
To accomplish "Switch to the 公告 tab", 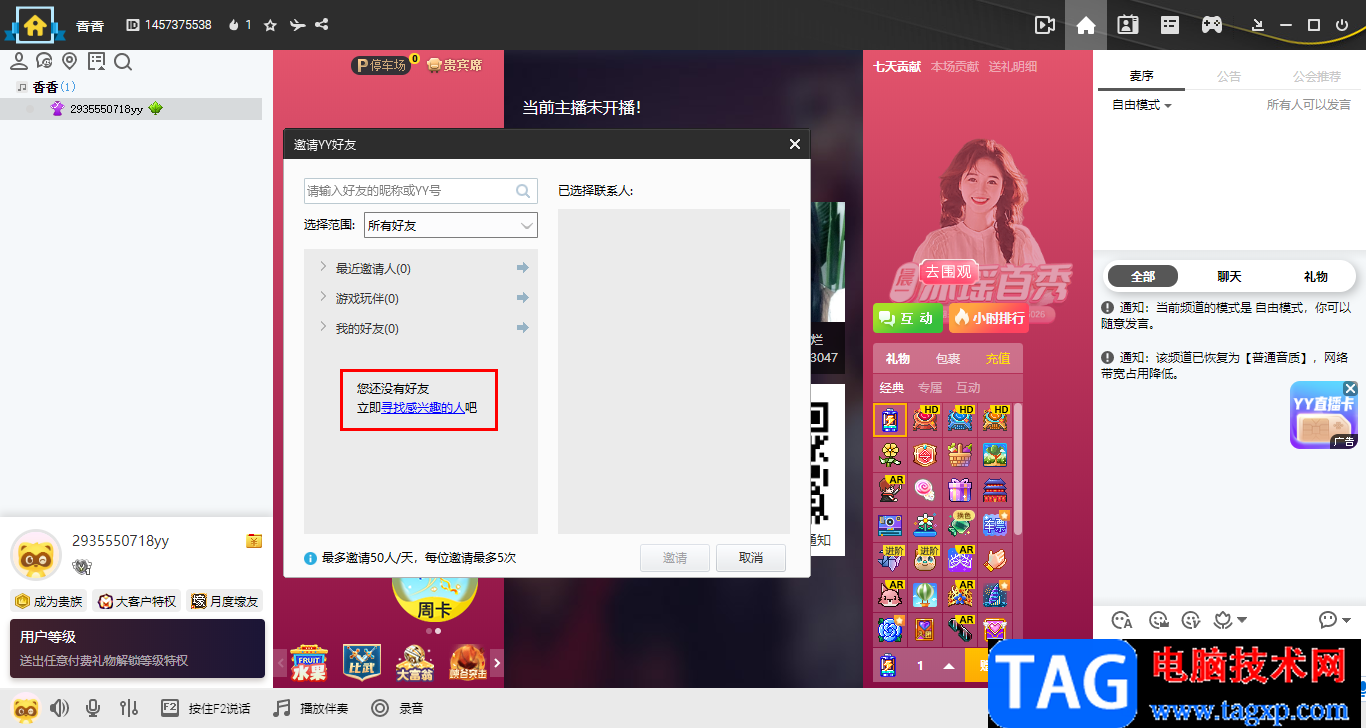I will click(1229, 76).
